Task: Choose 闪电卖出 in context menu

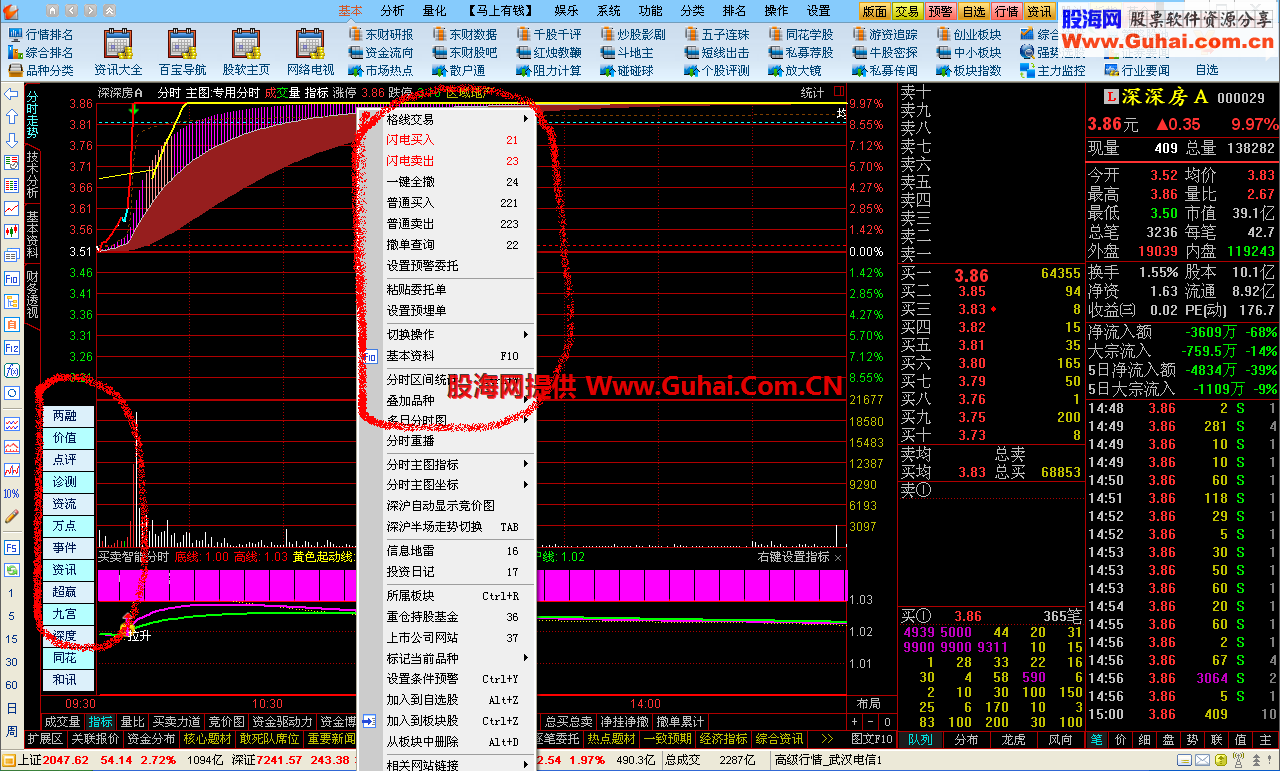Action: (x=457, y=161)
